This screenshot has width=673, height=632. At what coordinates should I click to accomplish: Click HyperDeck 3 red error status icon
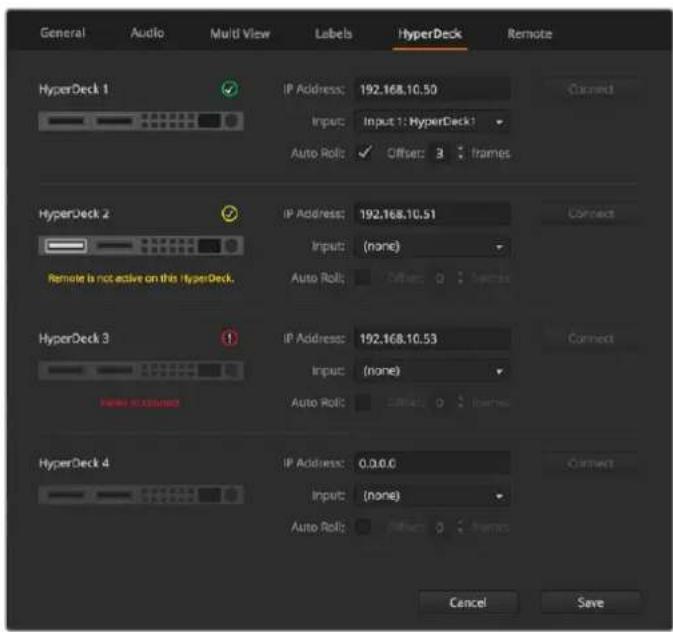230,338
